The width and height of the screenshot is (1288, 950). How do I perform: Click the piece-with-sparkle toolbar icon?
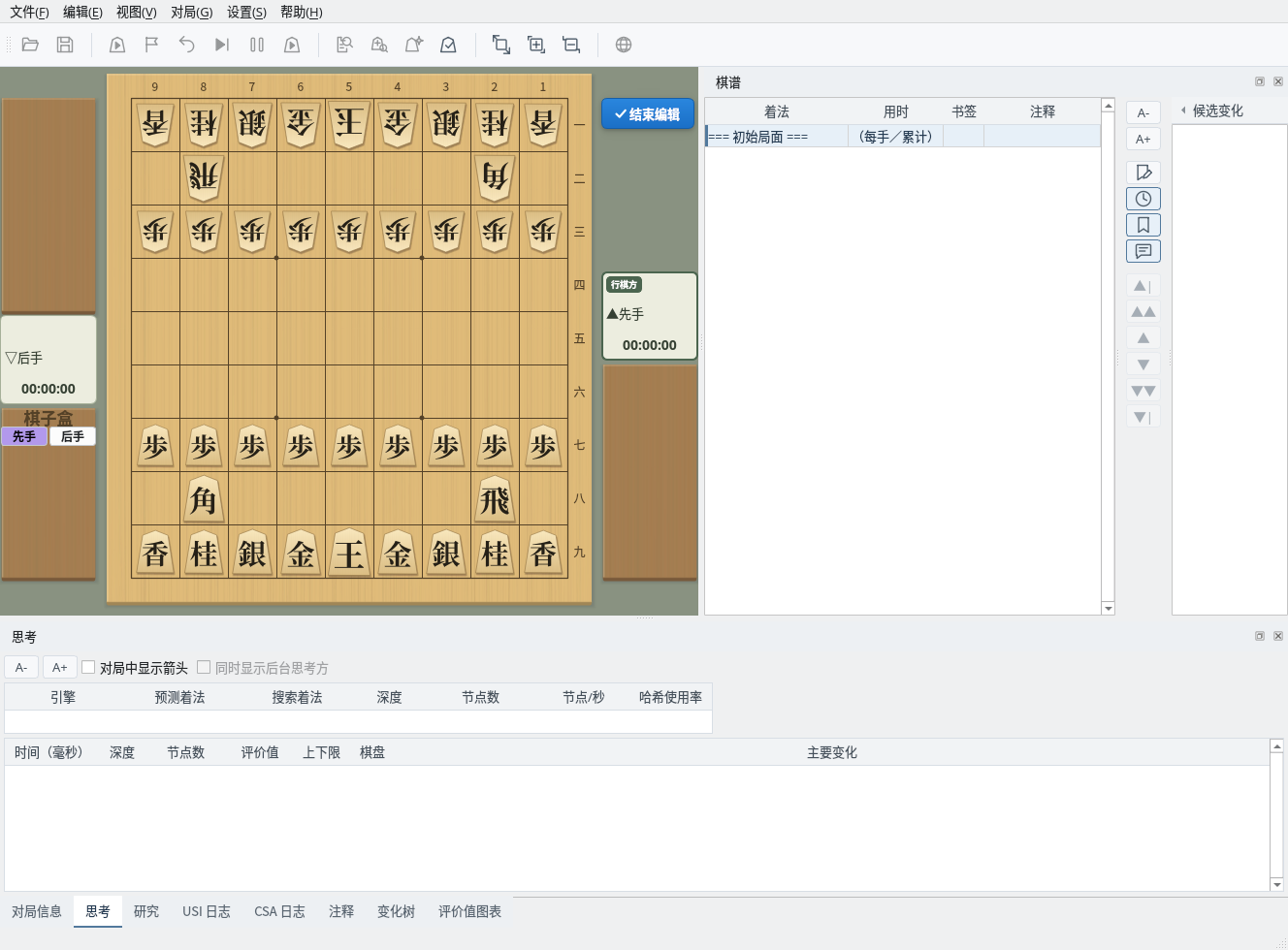414,45
